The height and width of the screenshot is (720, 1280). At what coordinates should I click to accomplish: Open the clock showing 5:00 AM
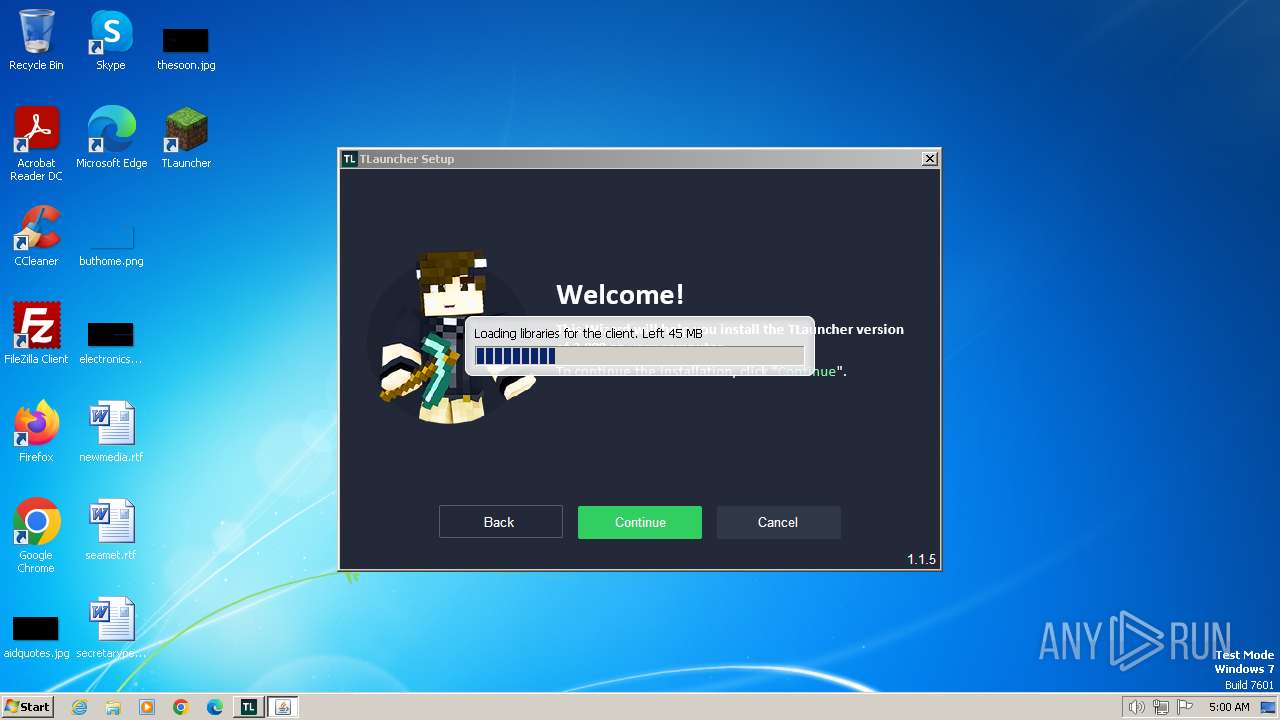click(1229, 707)
